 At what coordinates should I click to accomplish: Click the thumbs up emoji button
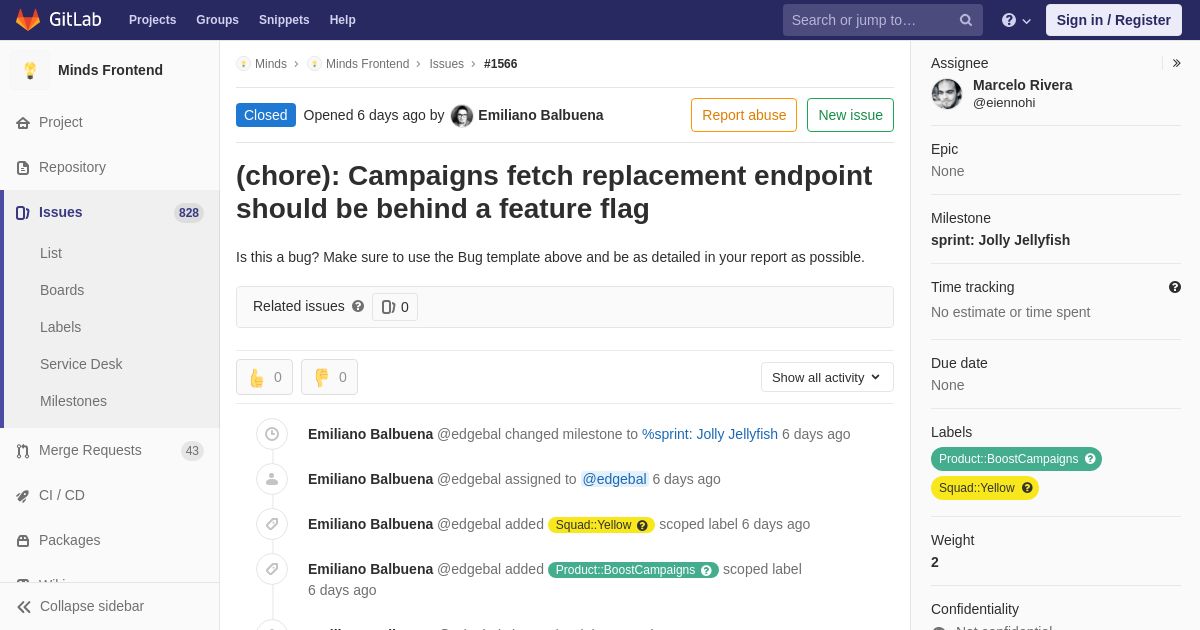pos(264,377)
